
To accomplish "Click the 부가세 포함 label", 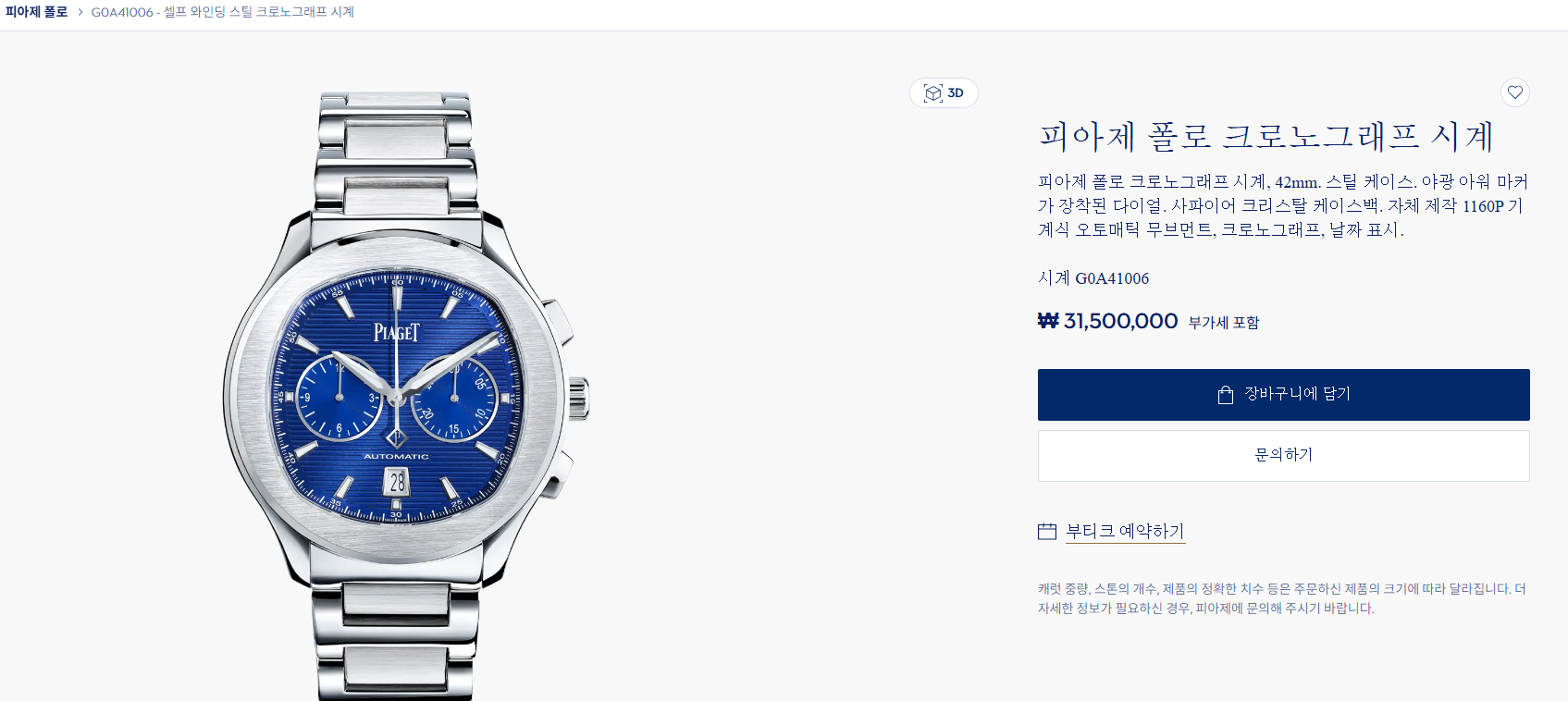I will tap(1224, 323).
